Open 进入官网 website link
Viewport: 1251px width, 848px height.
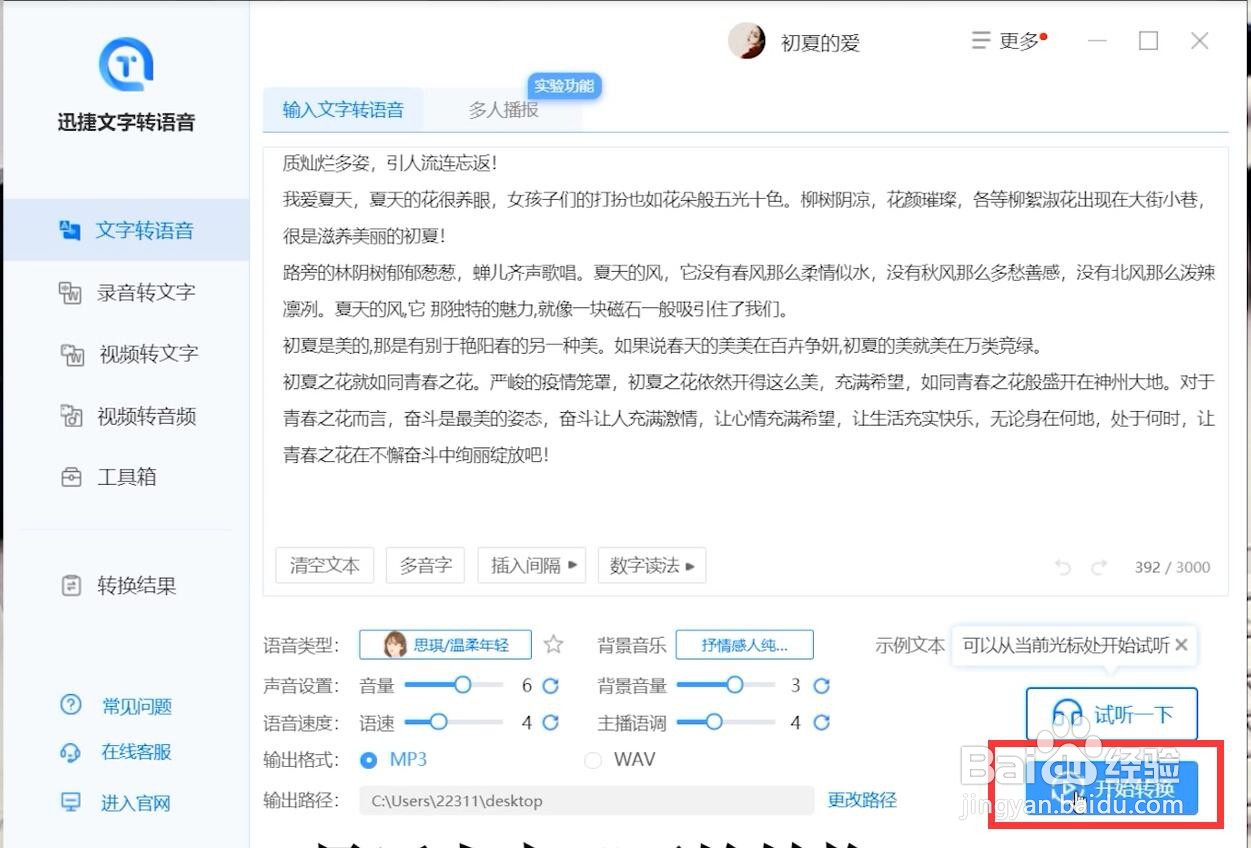pos(136,803)
